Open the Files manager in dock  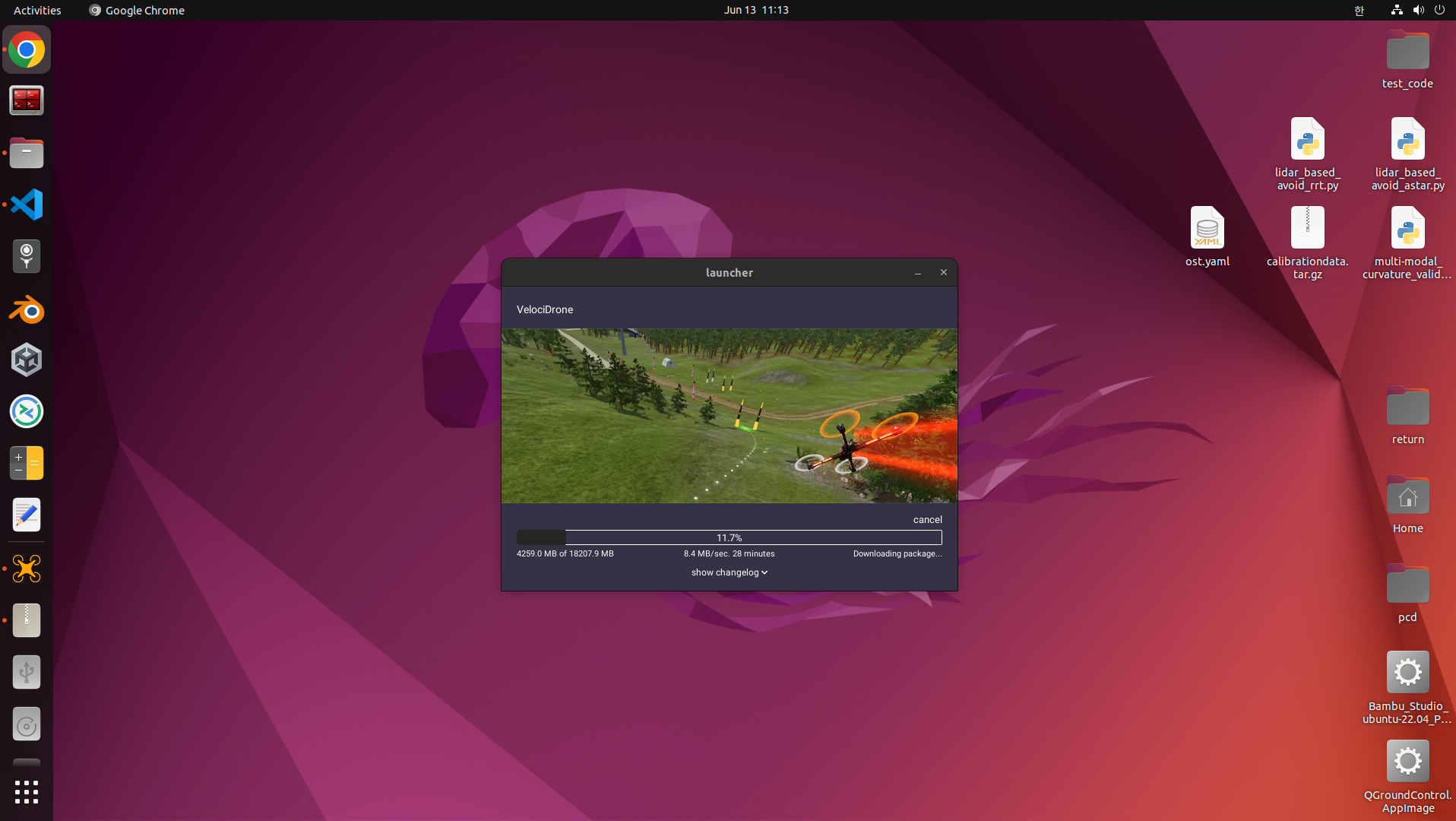27,153
